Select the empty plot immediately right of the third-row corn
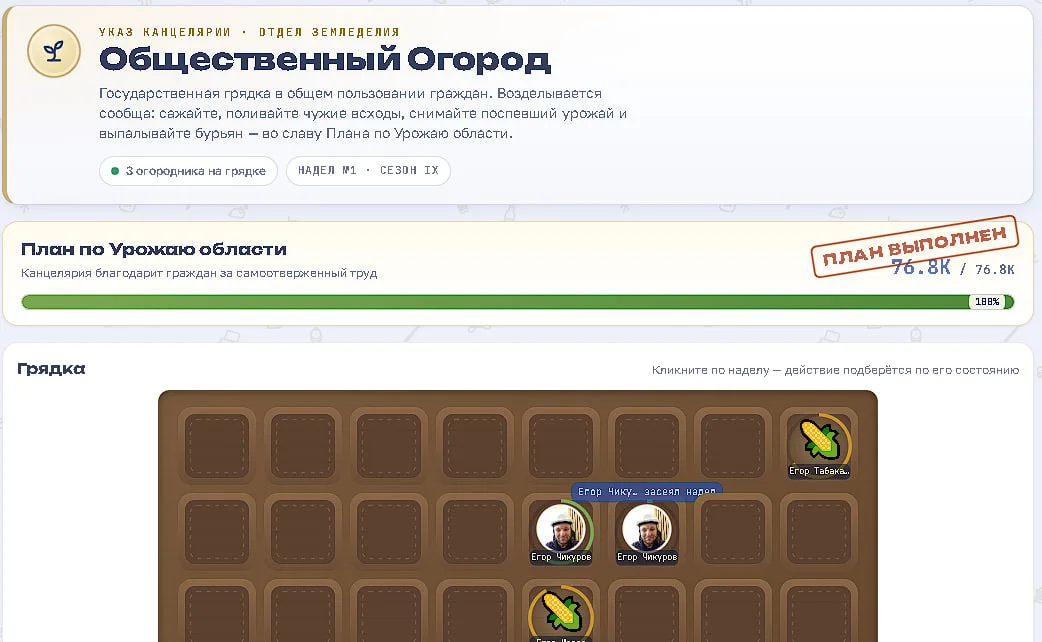 (647, 613)
